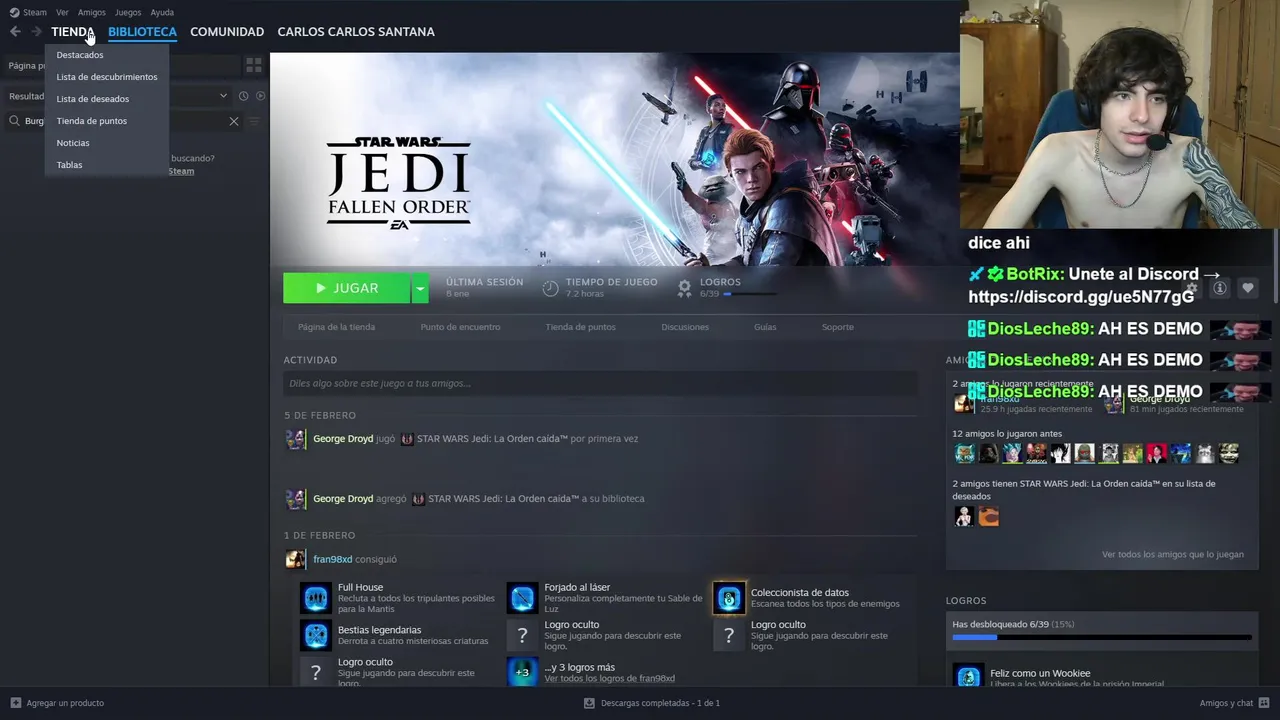Screen dimensions: 1280x720
Task: Open the Guías tab
Action: tap(765, 327)
